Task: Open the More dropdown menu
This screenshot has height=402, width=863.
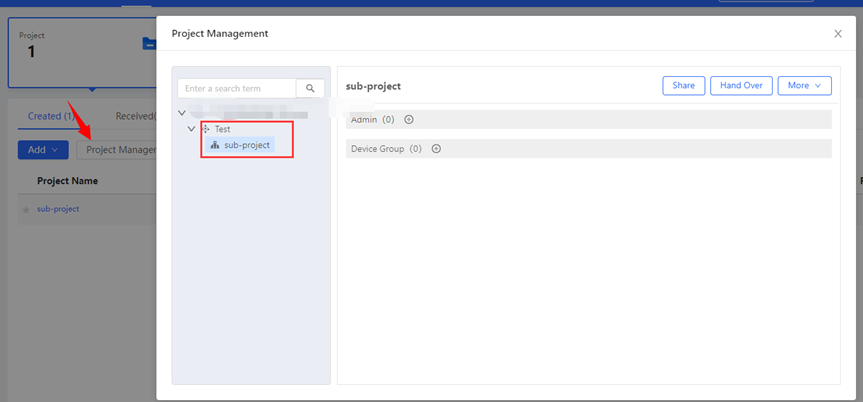Action: tap(804, 85)
